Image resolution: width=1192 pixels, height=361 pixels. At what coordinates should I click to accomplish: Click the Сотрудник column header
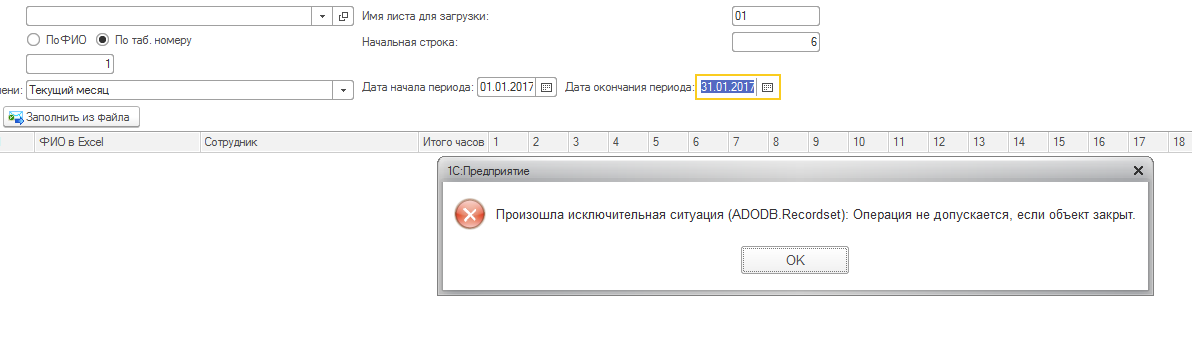click(x=309, y=142)
